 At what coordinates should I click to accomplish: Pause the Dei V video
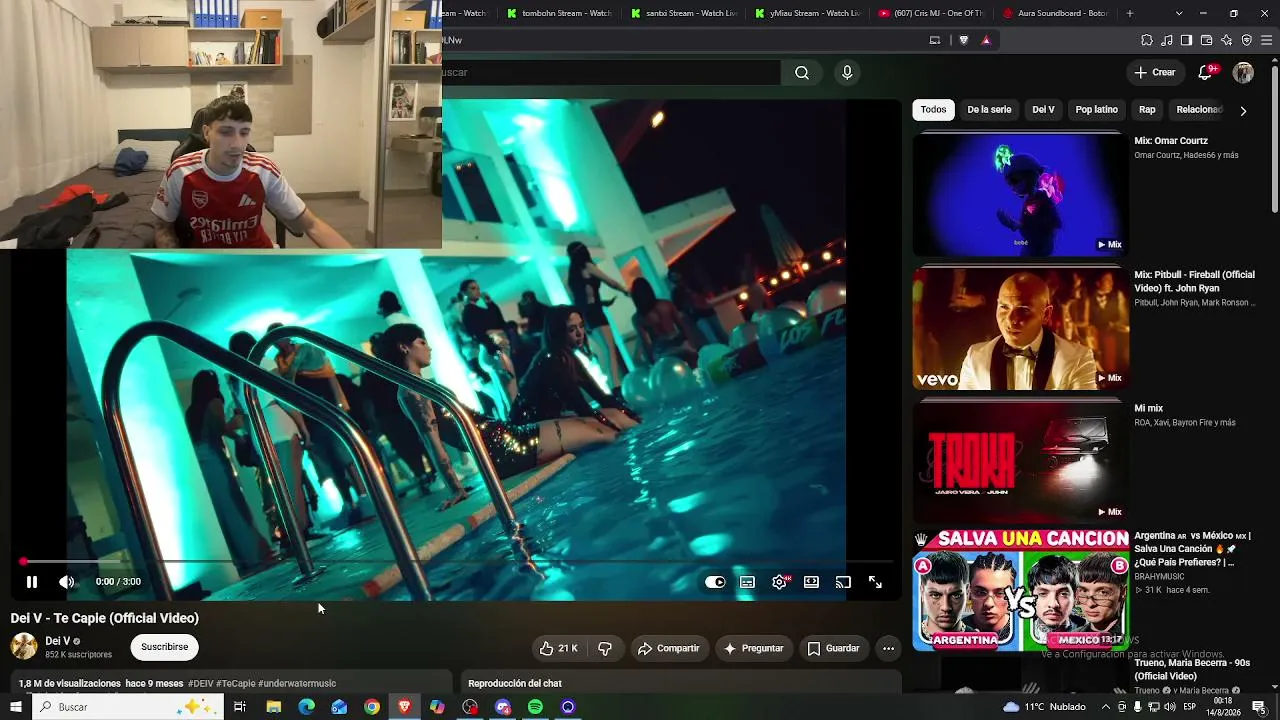[x=32, y=582]
